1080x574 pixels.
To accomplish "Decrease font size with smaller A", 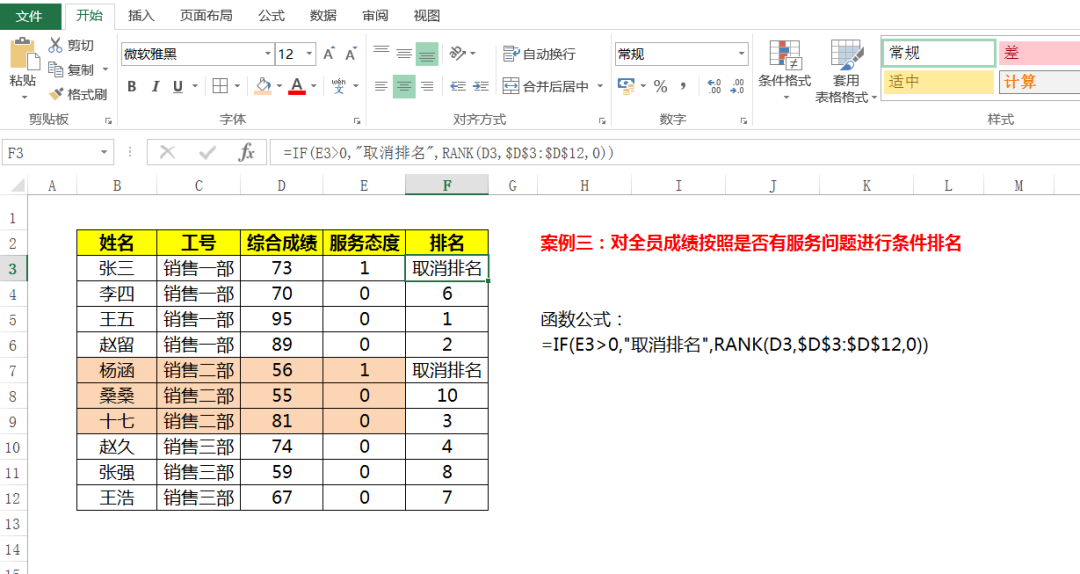I will tap(351, 54).
